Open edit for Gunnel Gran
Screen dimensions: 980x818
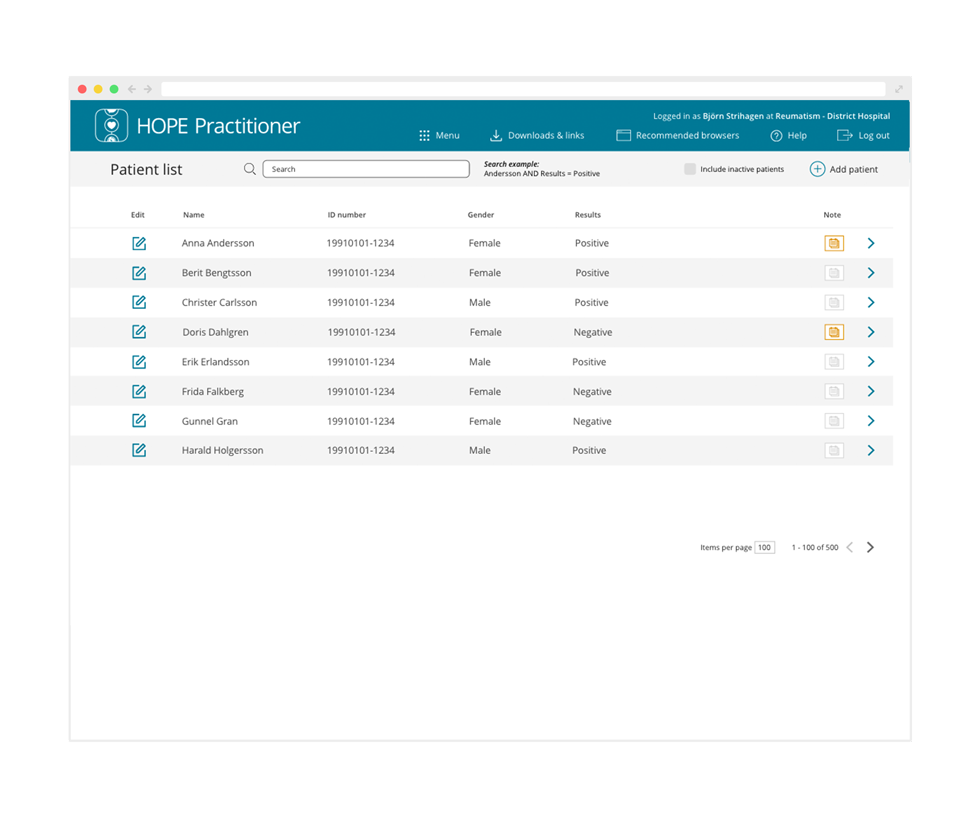[x=139, y=421]
